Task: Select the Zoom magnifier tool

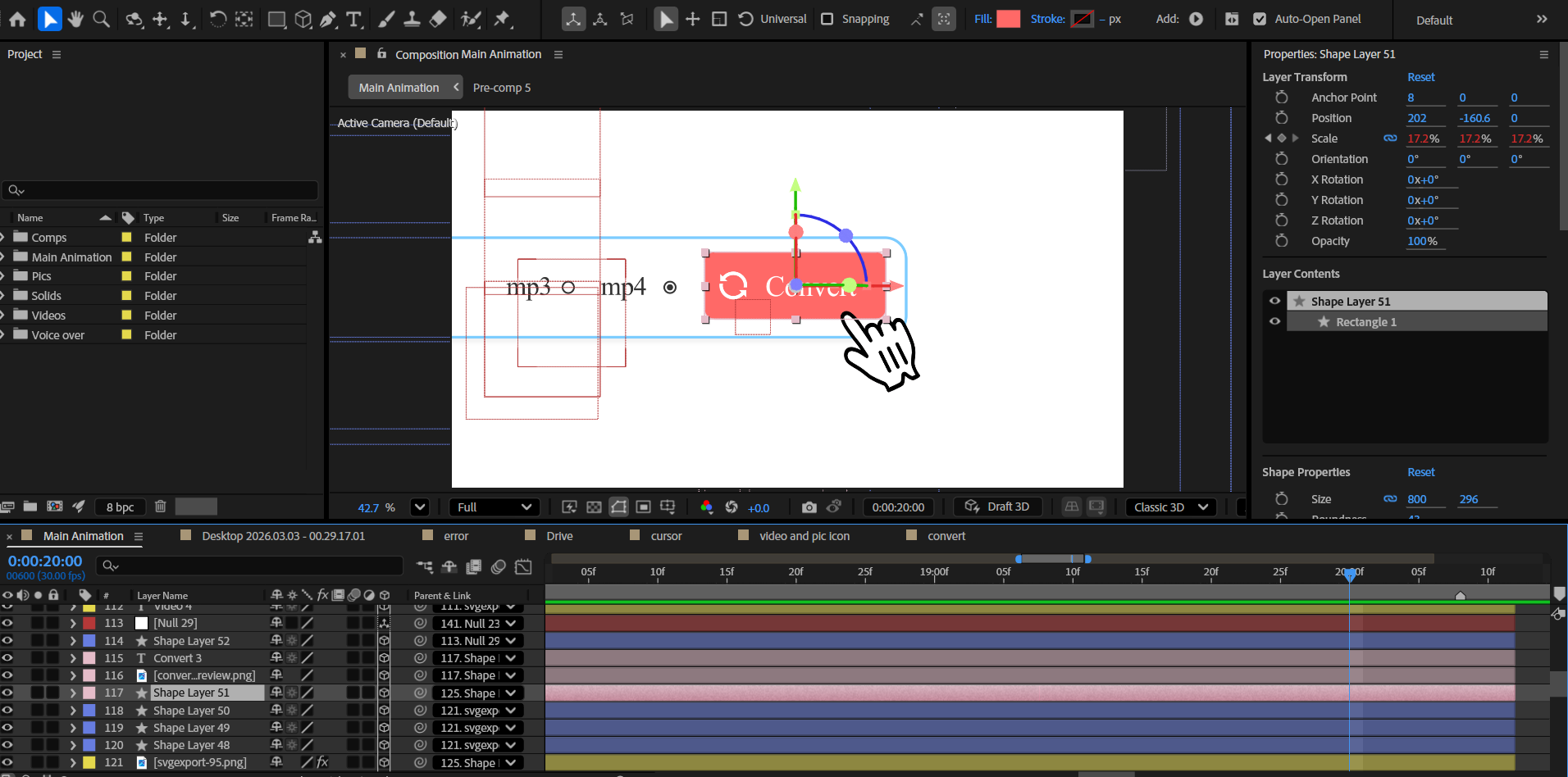Action: coord(102,19)
